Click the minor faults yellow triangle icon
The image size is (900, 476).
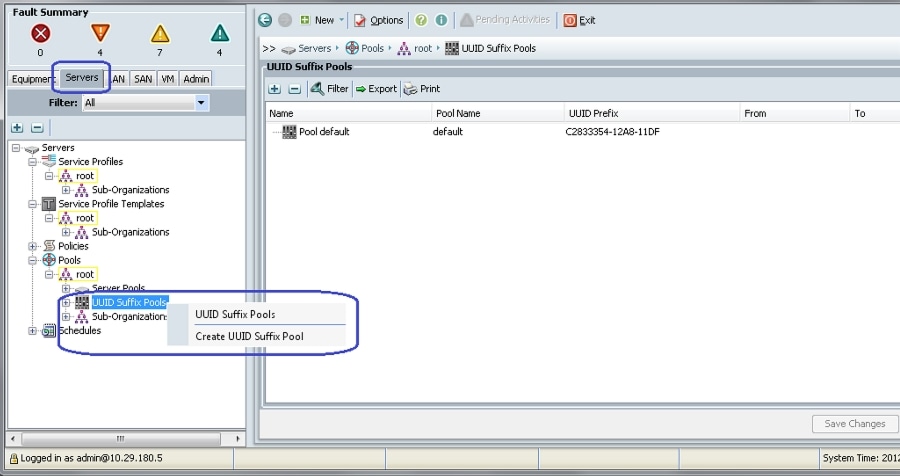tap(160, 33)
